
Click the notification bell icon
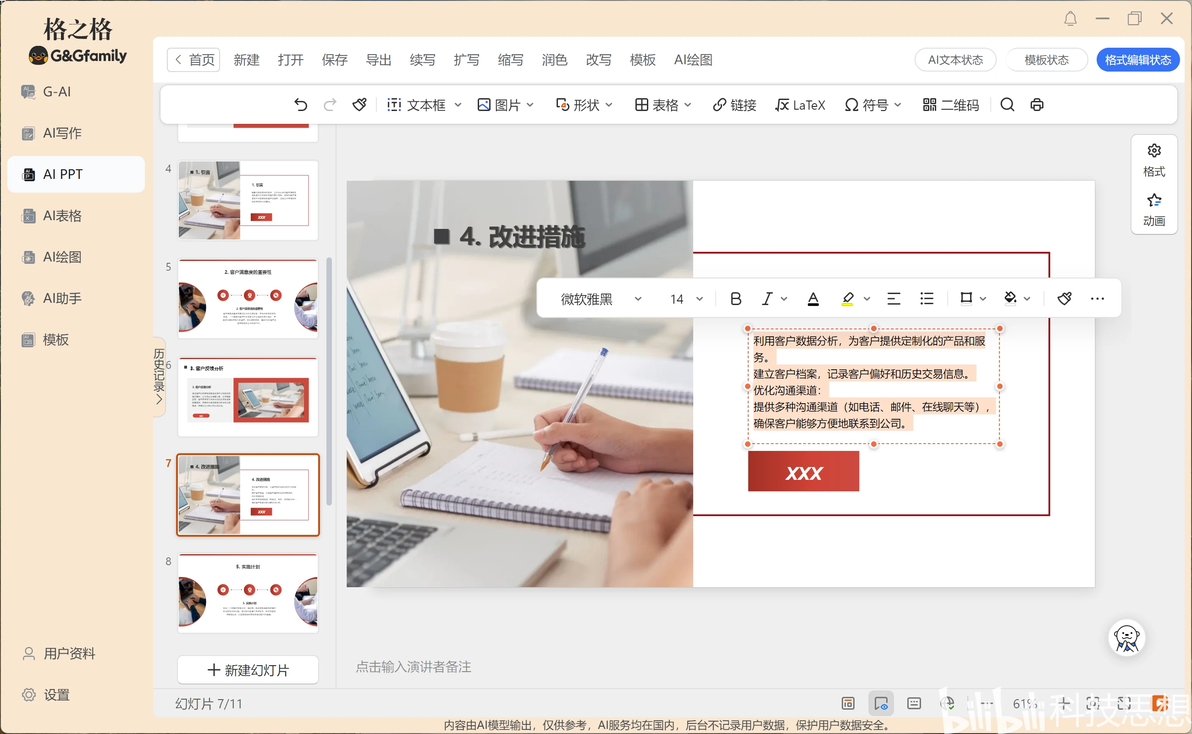tap(1070, 19)
